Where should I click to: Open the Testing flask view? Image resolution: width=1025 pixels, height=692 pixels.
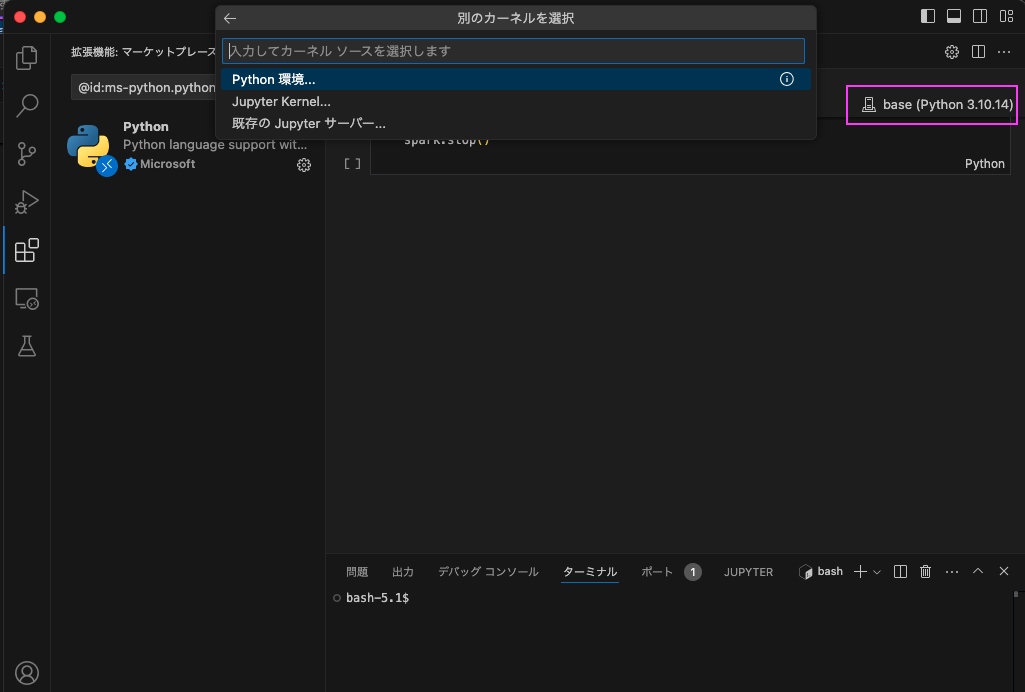27,346
